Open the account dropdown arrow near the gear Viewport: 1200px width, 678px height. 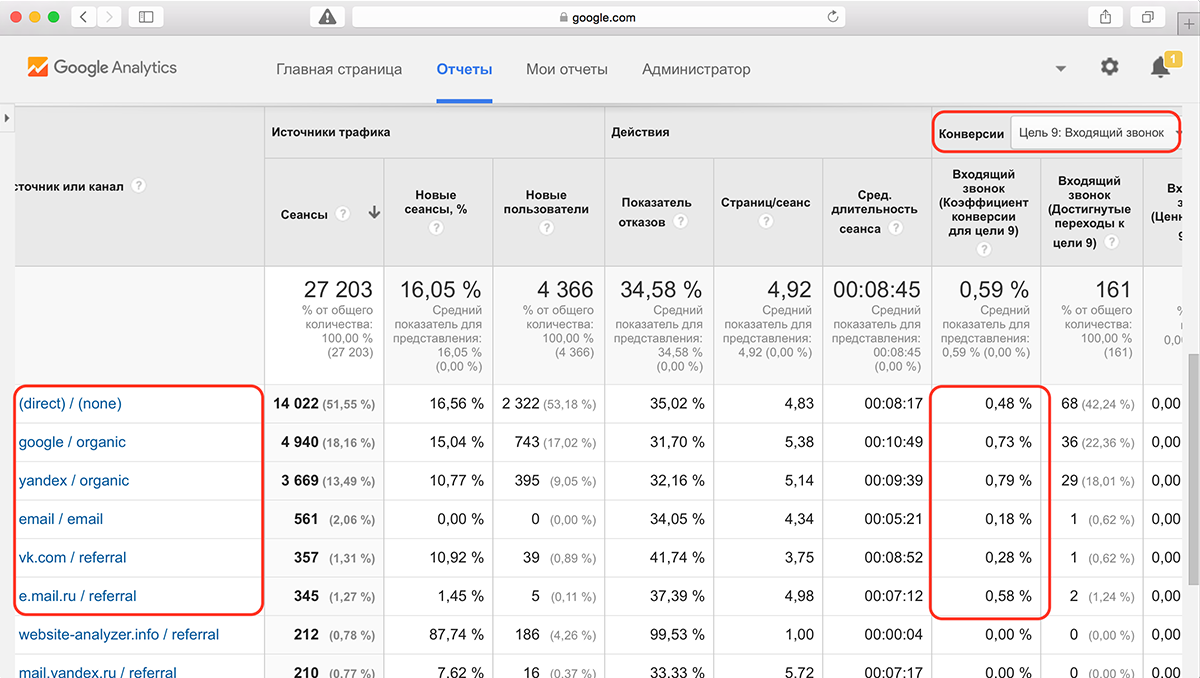(1060, 69)
